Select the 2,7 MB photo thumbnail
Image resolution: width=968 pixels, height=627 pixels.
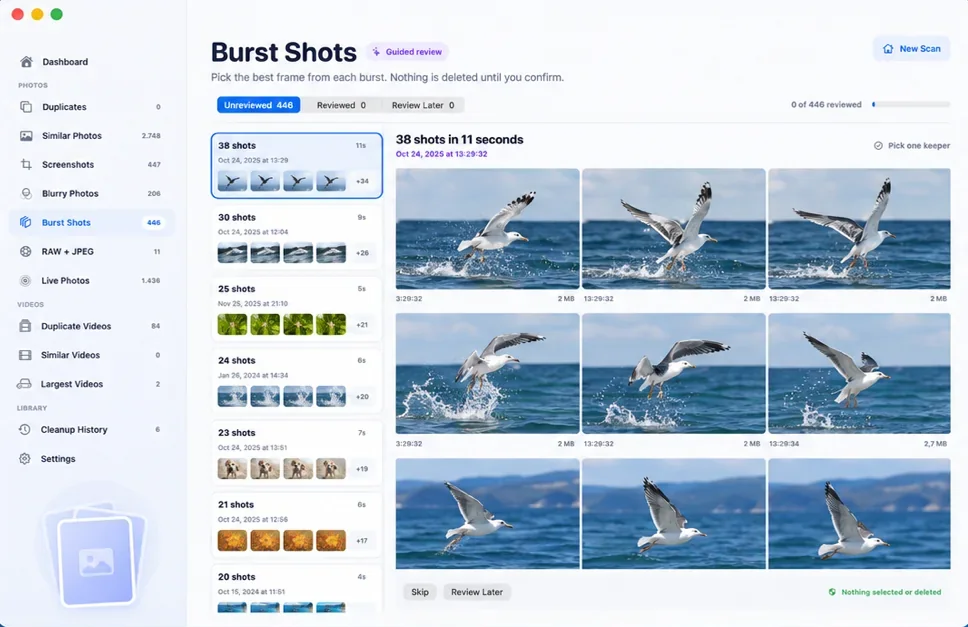(x=859, y=373)
